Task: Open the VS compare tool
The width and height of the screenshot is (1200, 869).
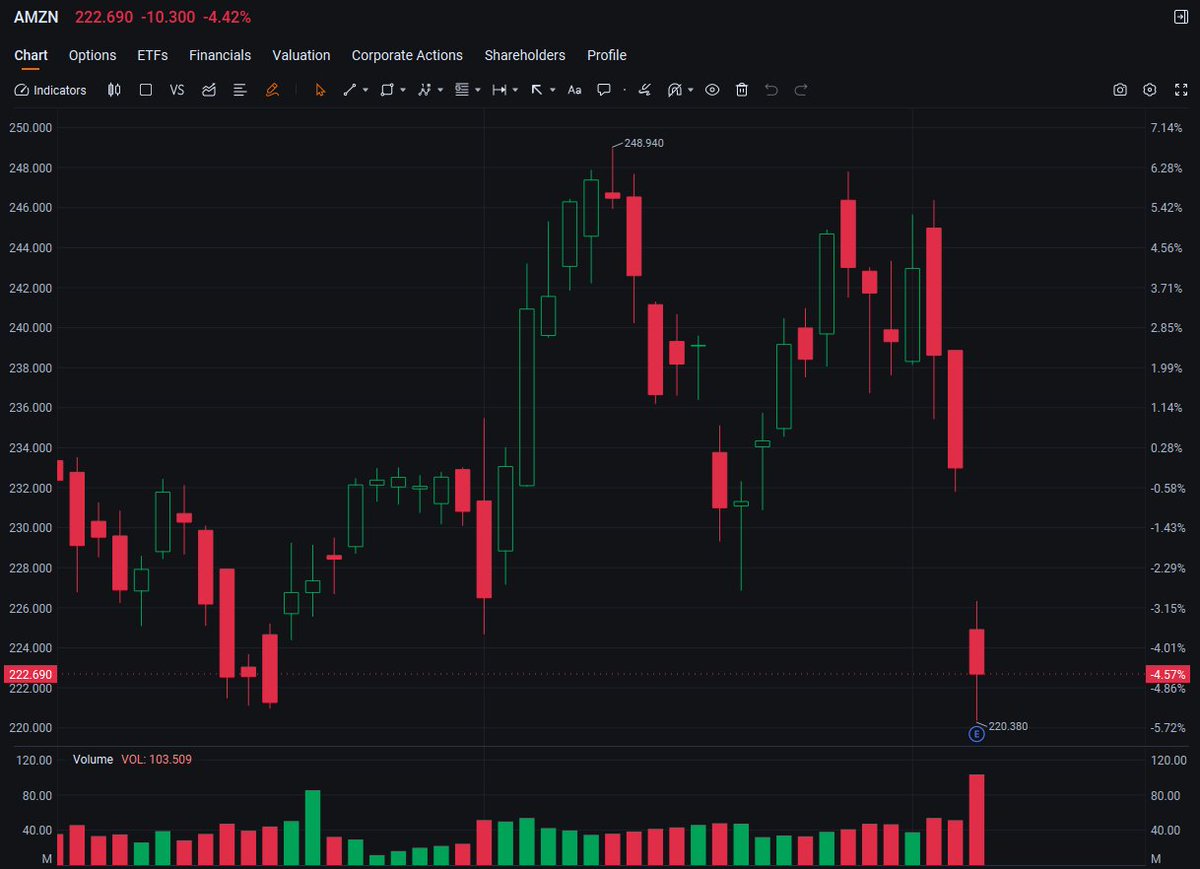Action: (177, 90)
